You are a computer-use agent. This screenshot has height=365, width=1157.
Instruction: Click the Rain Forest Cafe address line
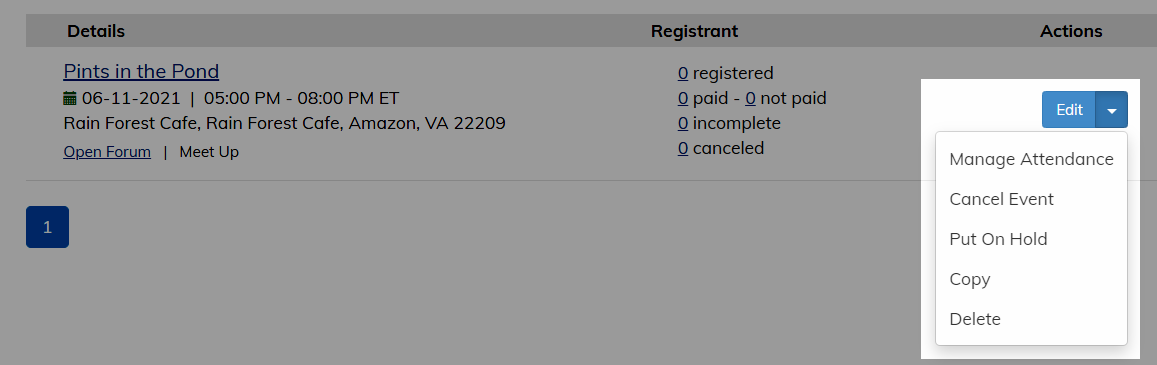[285, 123]
